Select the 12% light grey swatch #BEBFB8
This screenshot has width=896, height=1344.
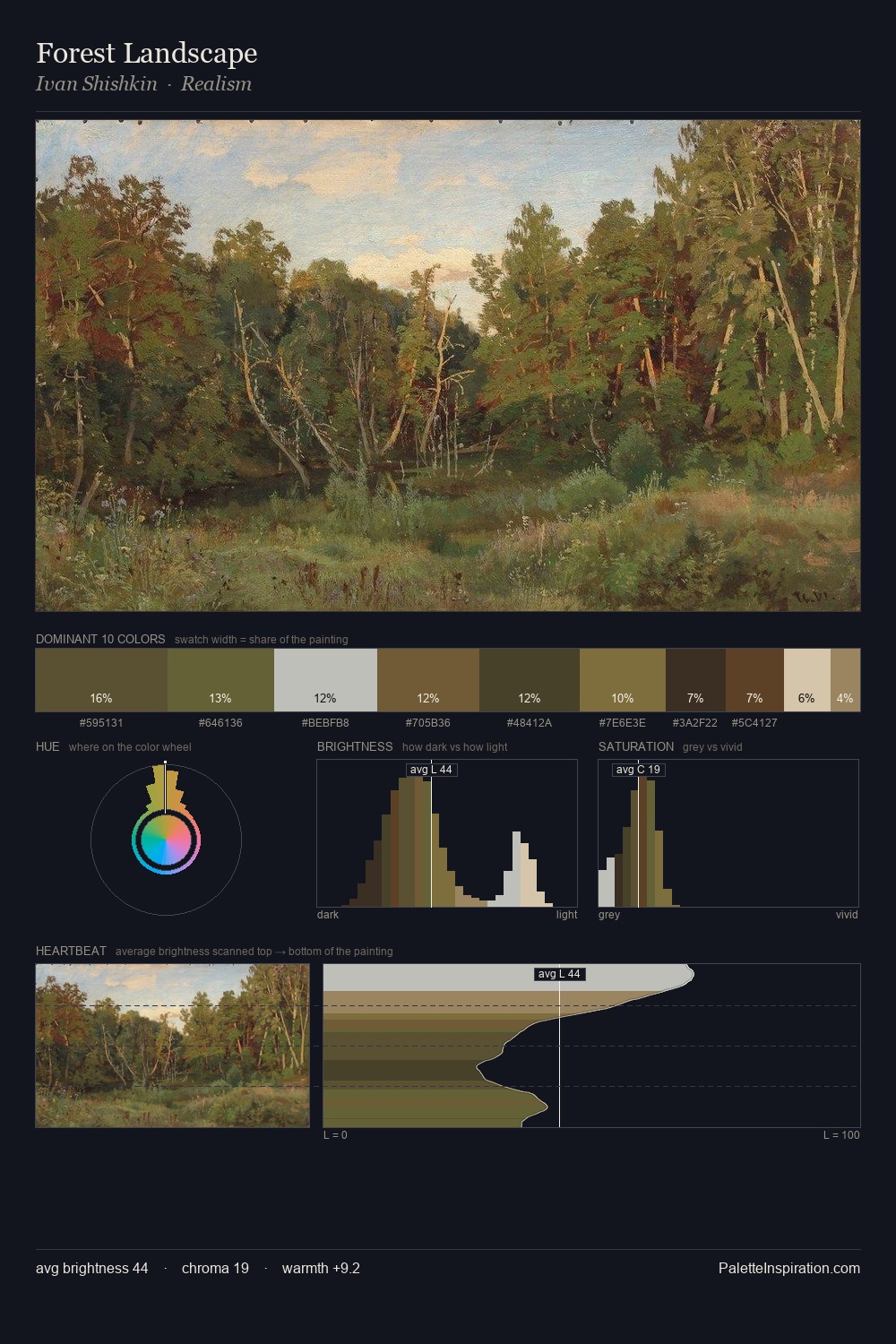tap(325, 680)
